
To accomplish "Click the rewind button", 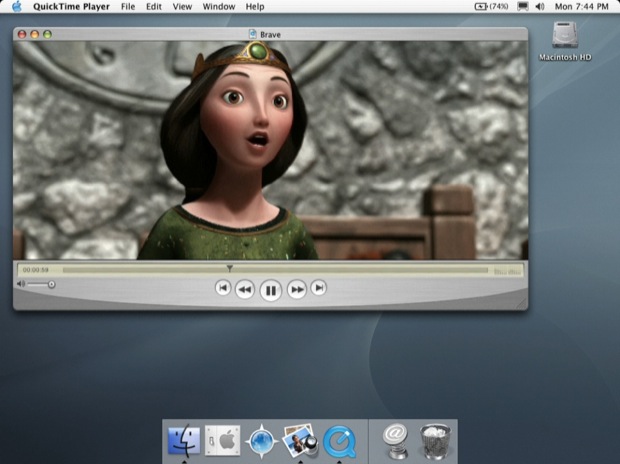I will [245, 290].
